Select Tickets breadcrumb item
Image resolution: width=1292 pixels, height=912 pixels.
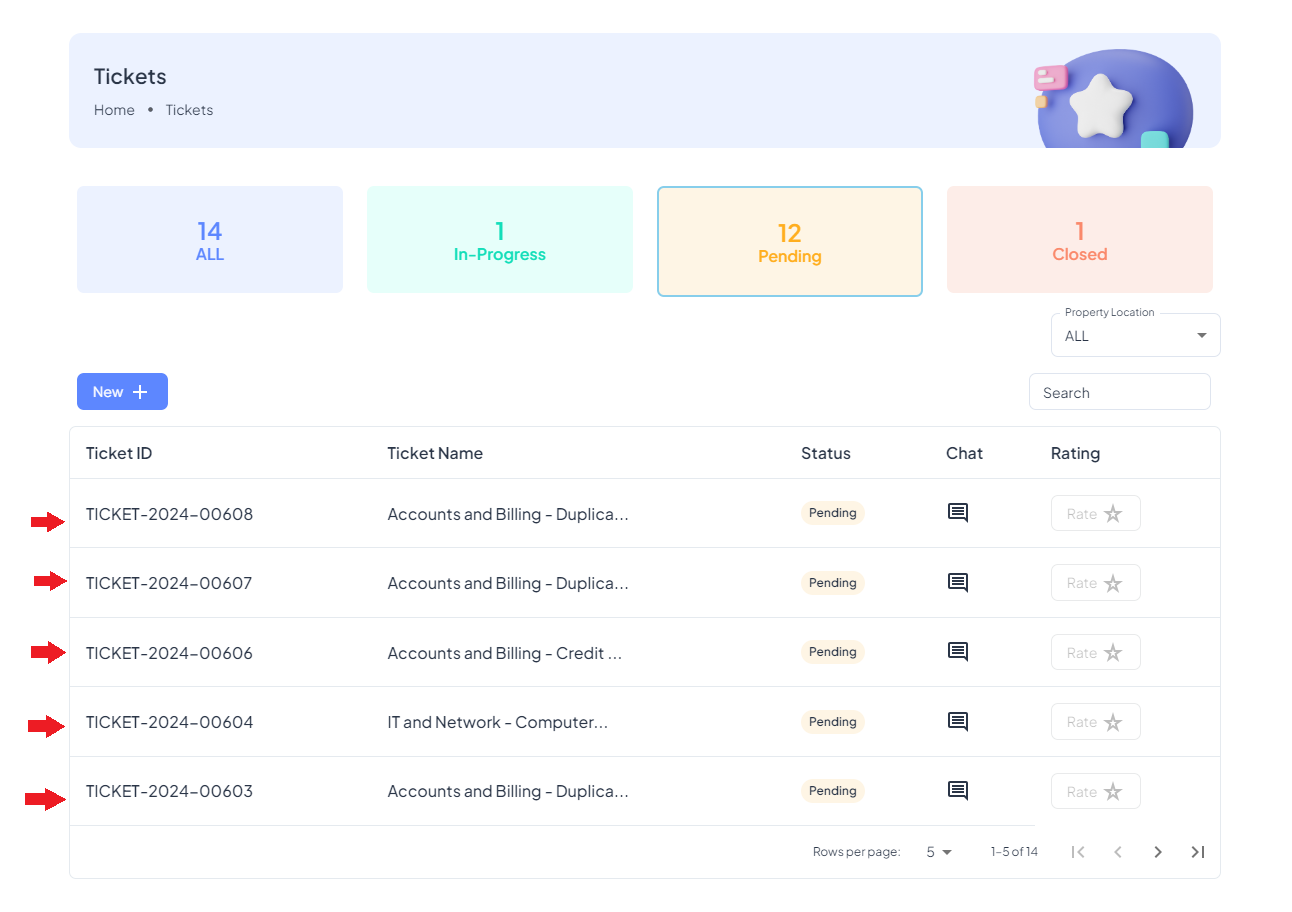pyautogui.click(x=189, y=110)
